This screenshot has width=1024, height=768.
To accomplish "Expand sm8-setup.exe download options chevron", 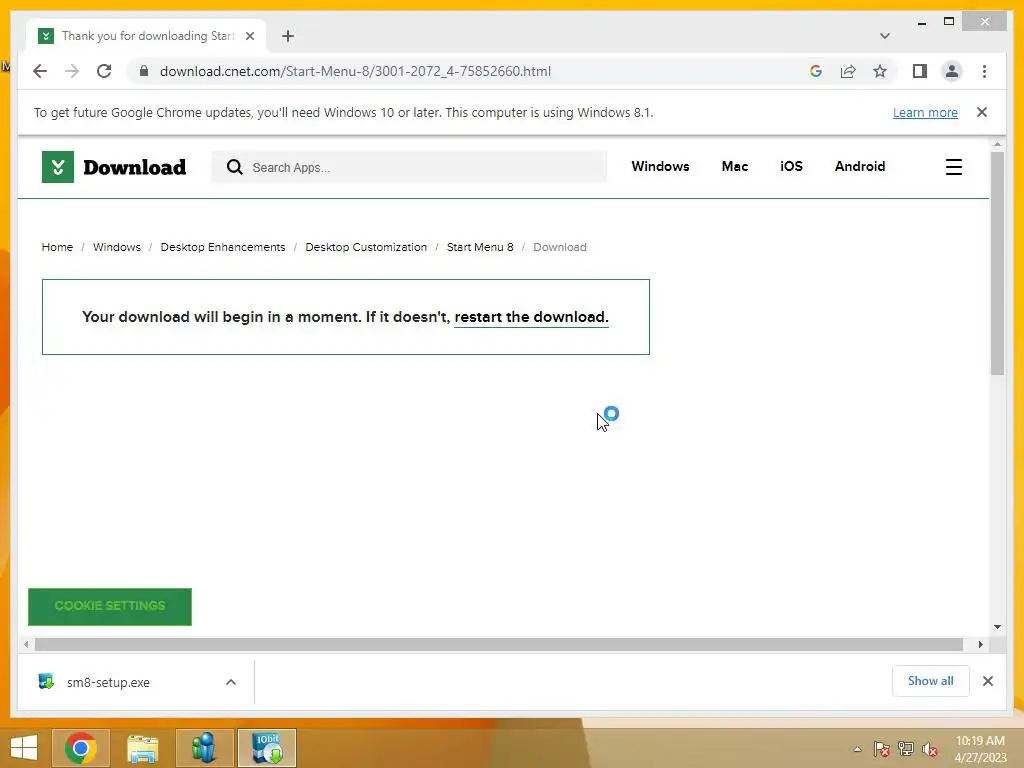I will point(231,682).
